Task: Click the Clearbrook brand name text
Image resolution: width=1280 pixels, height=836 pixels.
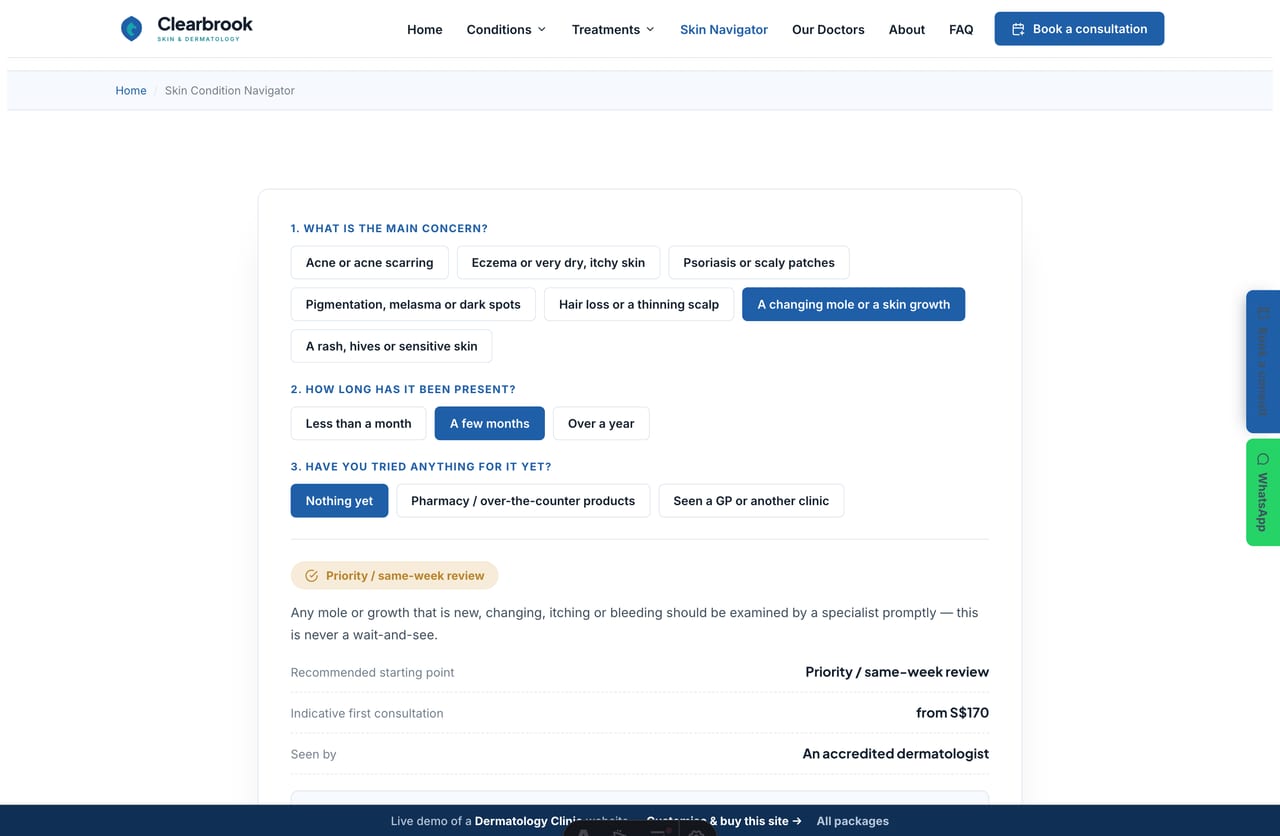Action: click(205, 24)
